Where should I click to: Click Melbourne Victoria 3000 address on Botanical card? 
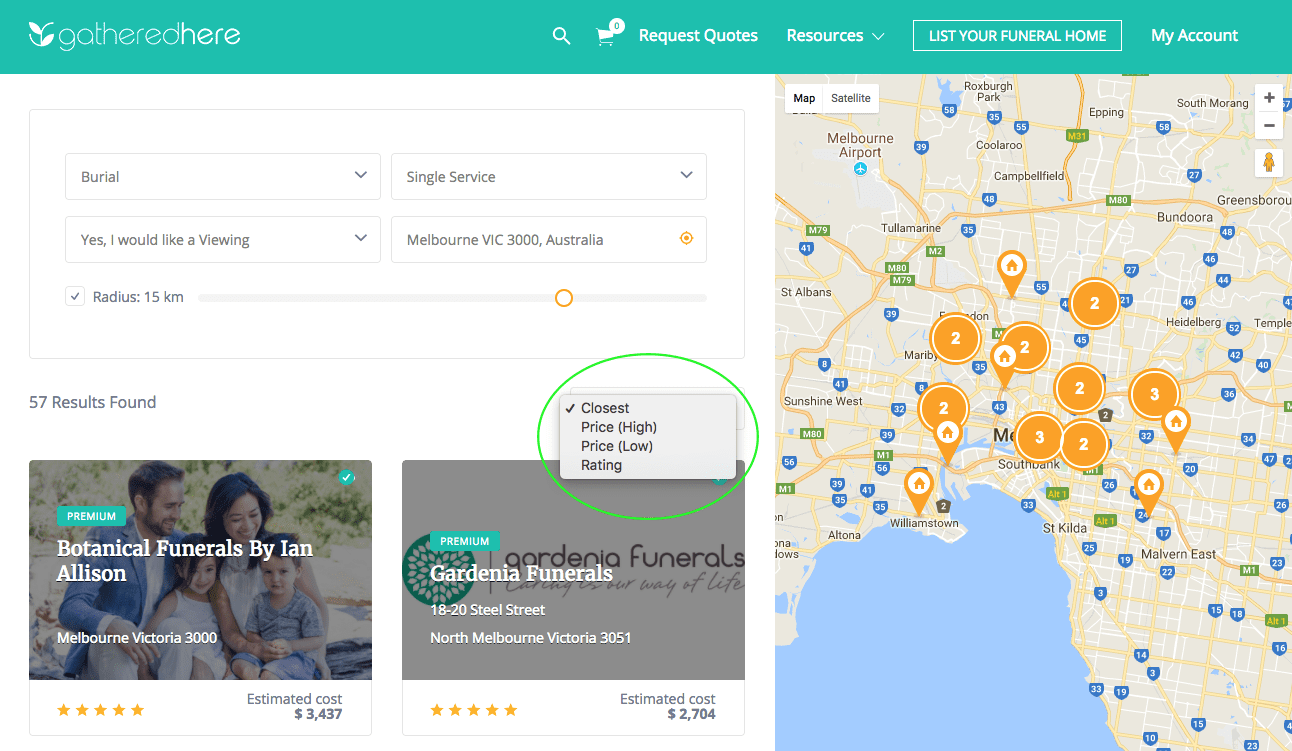pyautogui.click(x=137, y=637)
